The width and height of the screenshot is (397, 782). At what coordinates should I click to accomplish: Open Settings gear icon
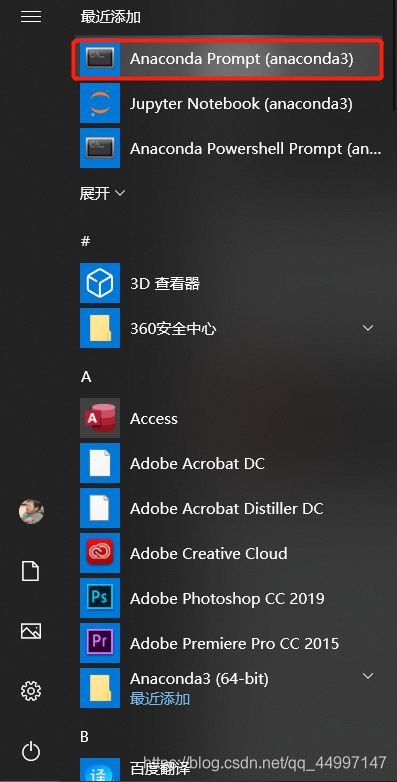tap(31, 691)
